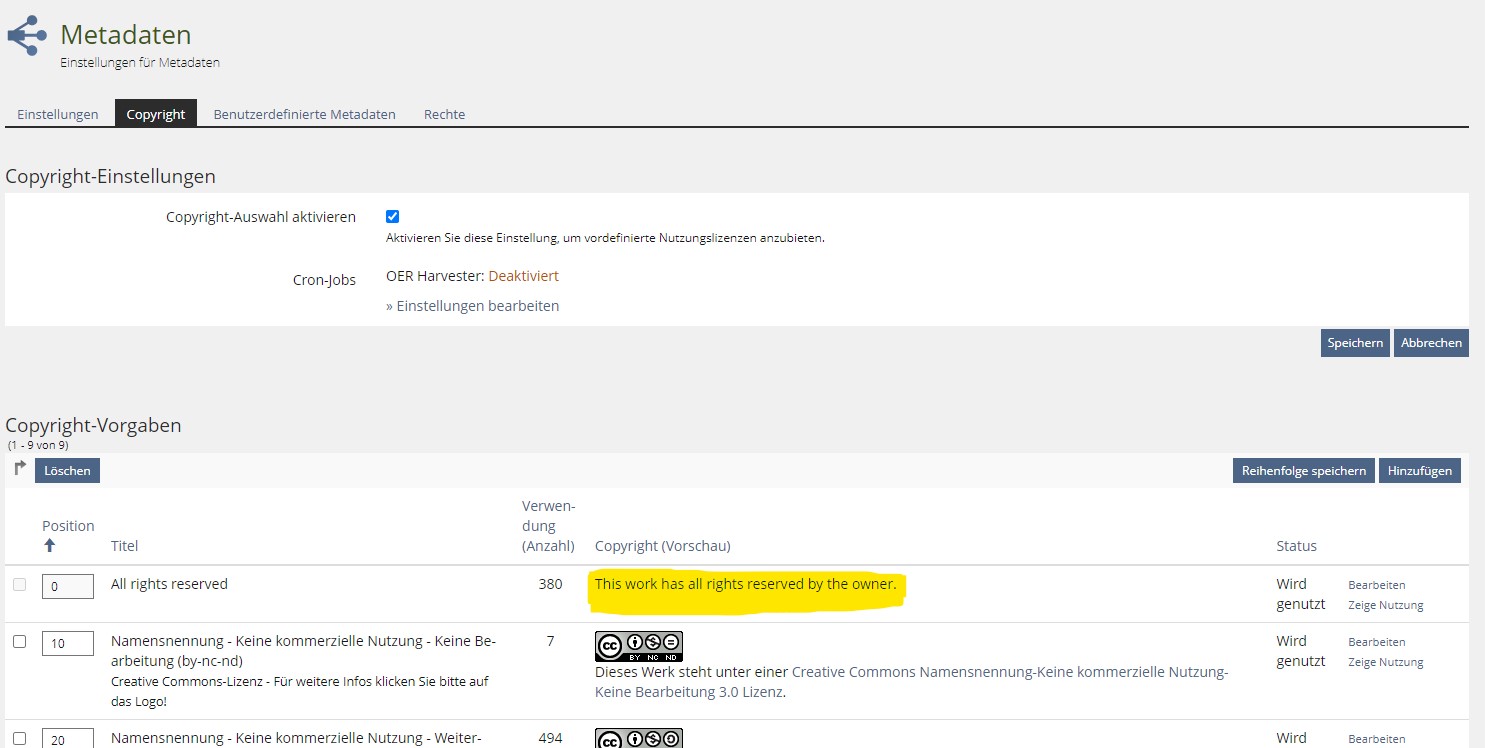Go to the Rechte tab
Screen dimensions: 1485x748
(444, 114)
